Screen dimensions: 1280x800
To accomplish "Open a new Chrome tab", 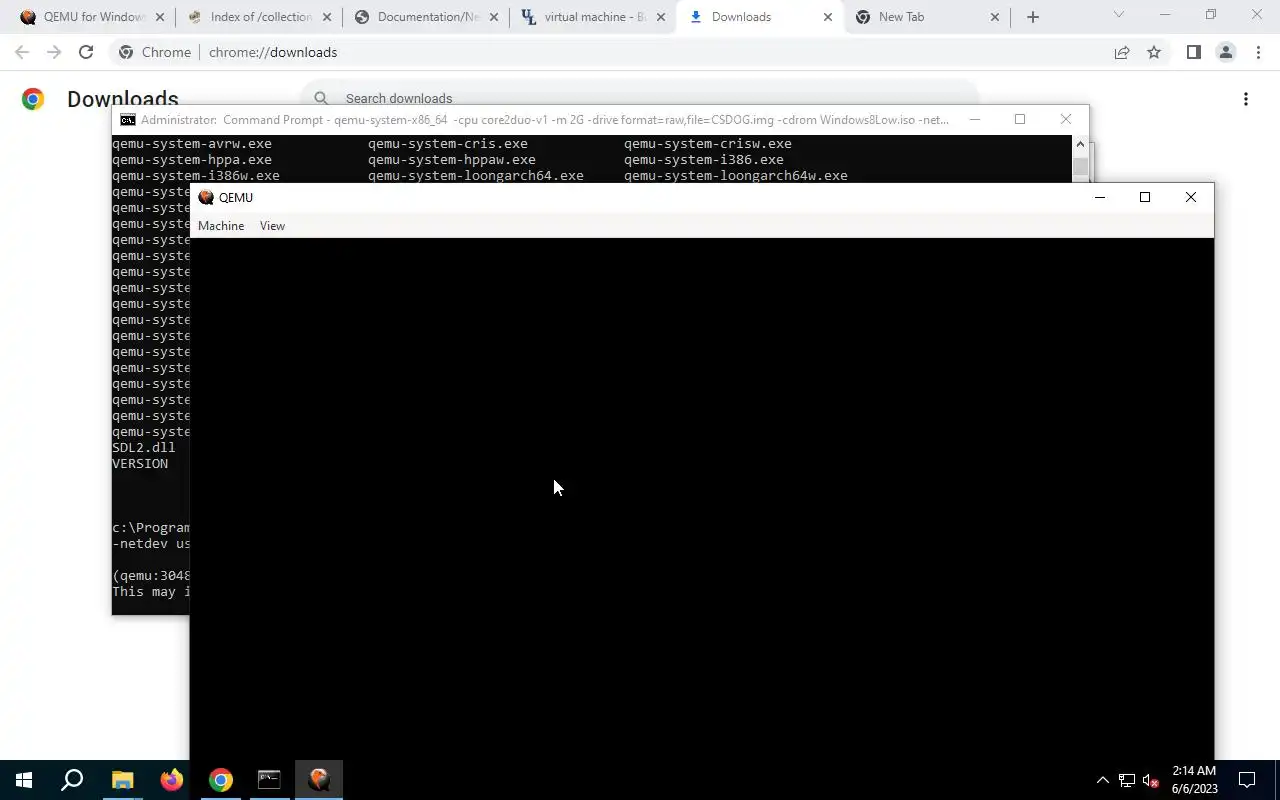I will tap(1033, 17).
